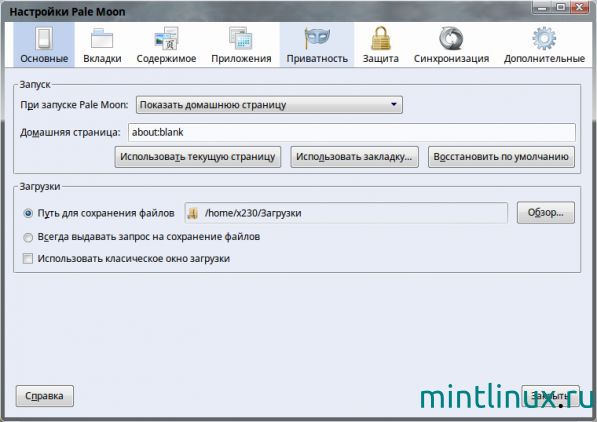Switch to the Синхронизация tab label
The width and height of the screenshot is (597, 422).
[x=451, y=59]
